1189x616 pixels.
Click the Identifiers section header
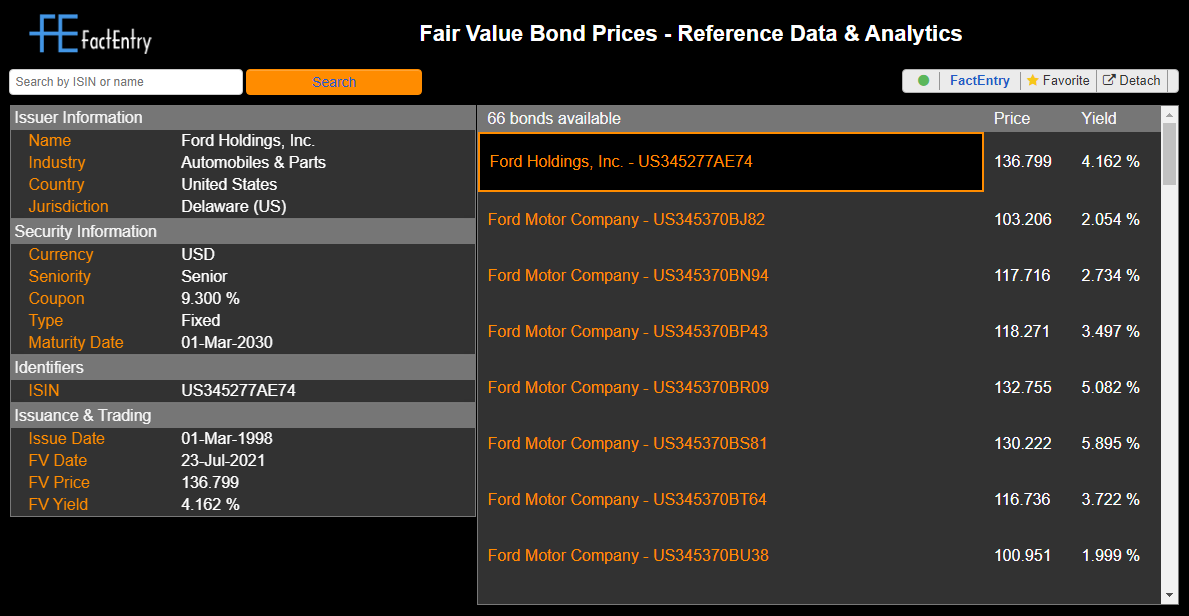(243, 367)
